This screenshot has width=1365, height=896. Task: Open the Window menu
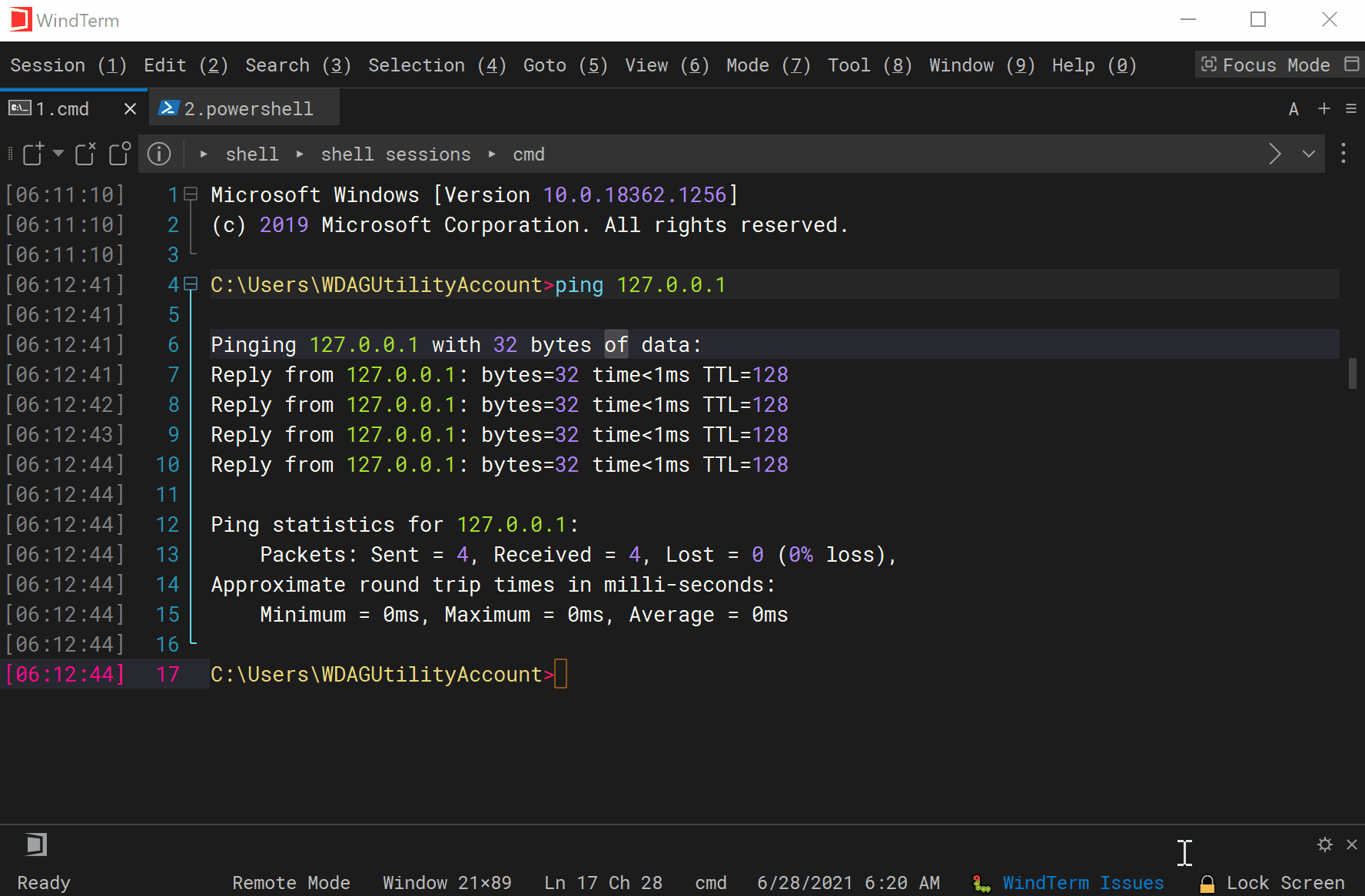982,65
